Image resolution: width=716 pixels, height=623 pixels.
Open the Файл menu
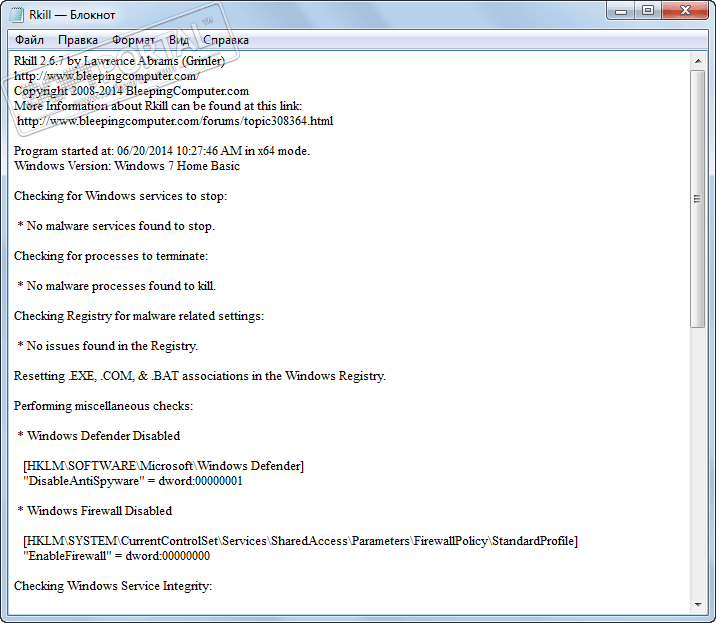[x=29, y=40]
